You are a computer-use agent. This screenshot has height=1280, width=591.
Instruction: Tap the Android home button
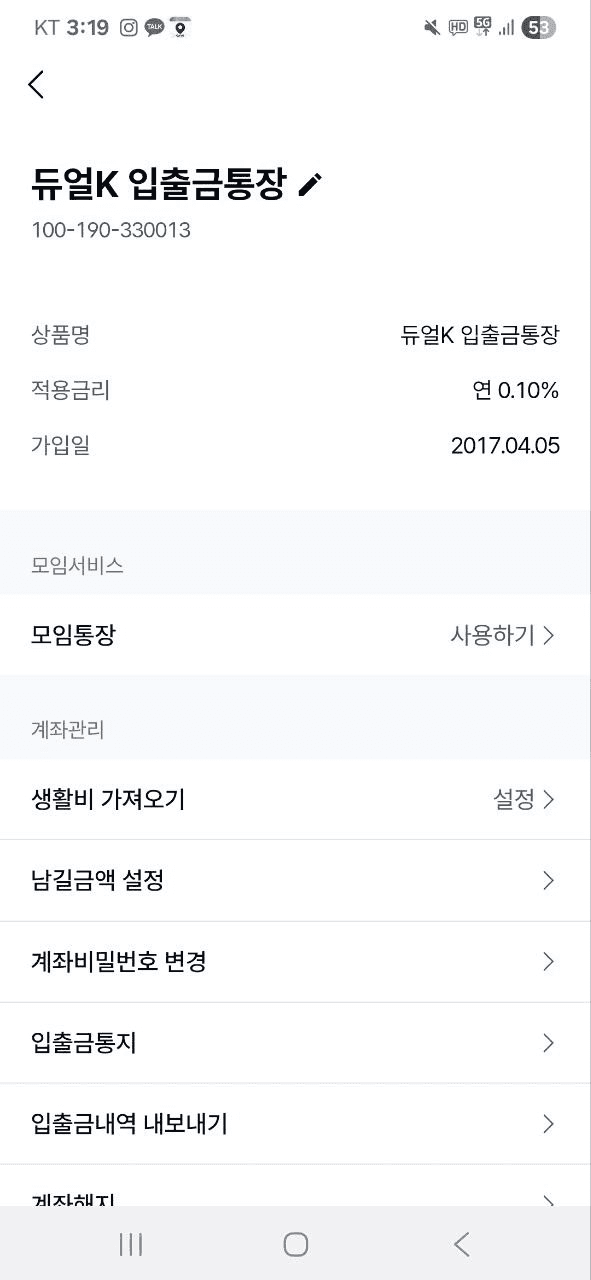click(x=295, y=1244)
